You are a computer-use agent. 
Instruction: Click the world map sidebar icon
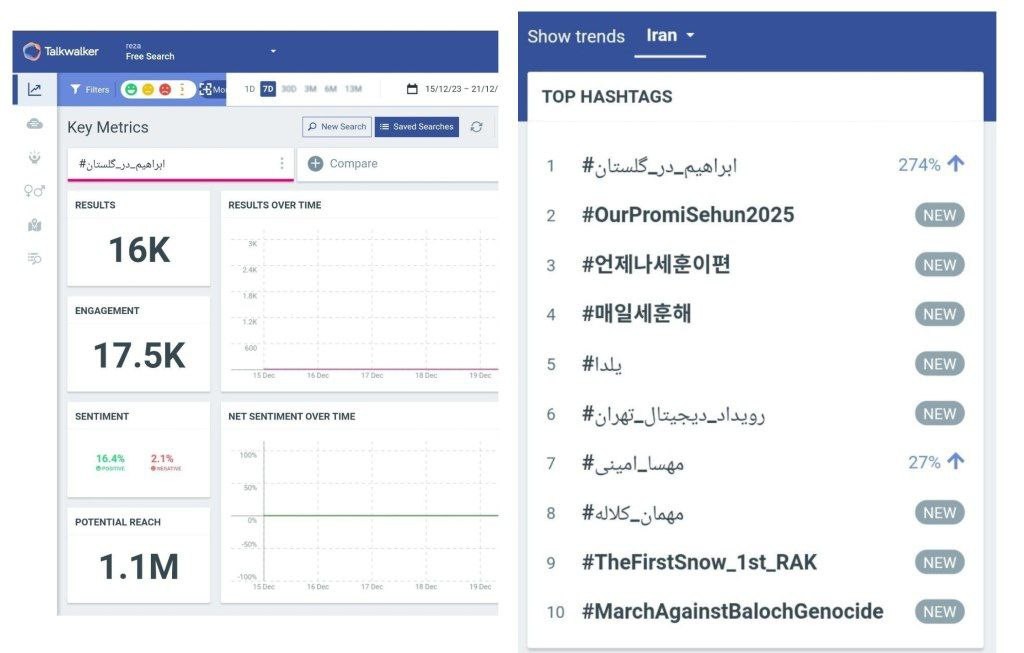[x=35, y=225]
